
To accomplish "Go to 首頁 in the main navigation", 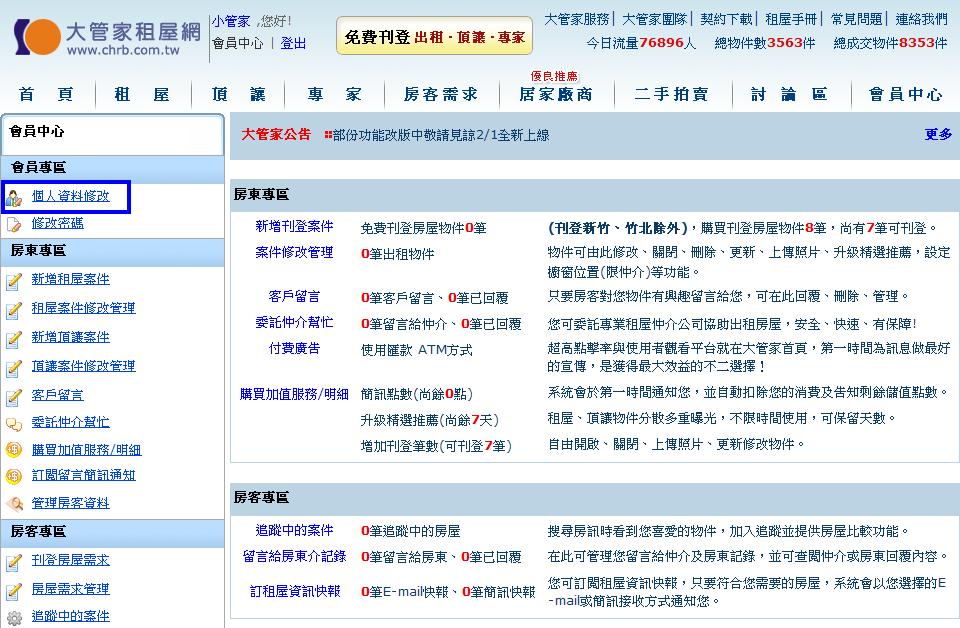I will [47, 94].
